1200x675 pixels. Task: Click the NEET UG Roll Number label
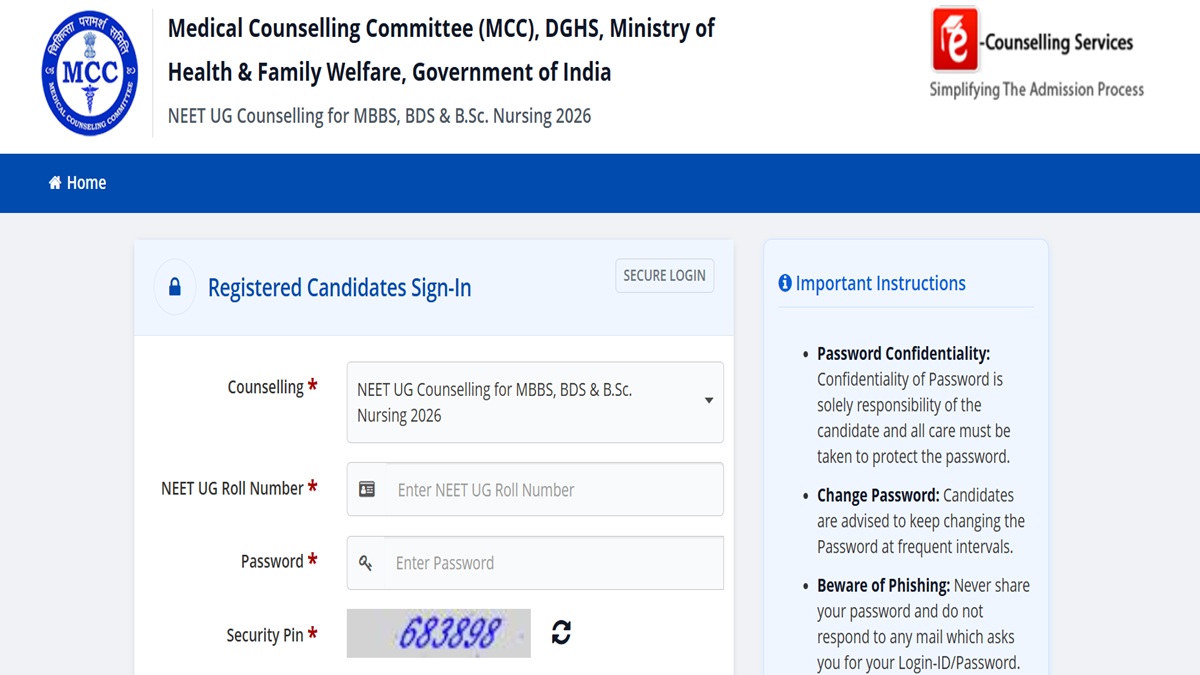[x=232, y=488]
